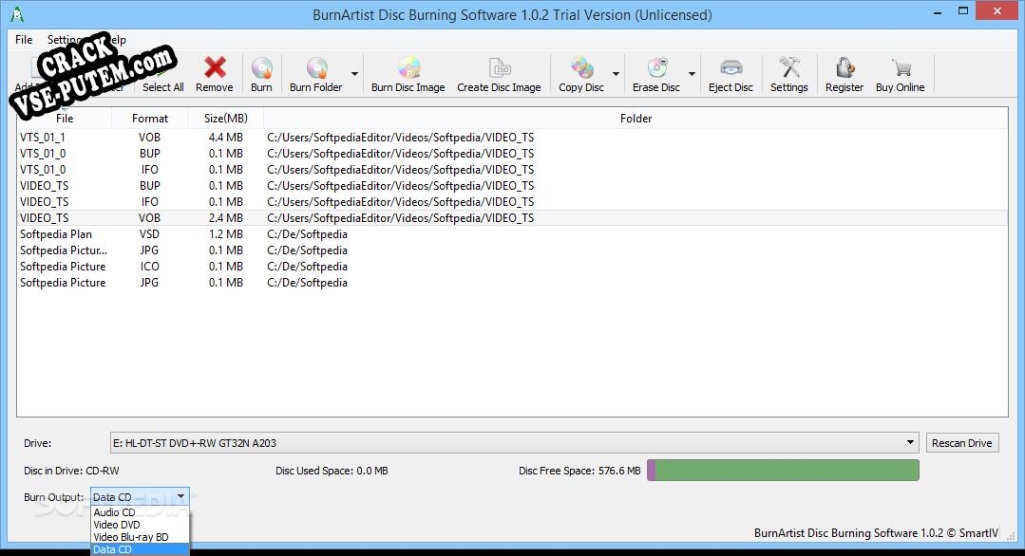
Task: Click the Burn disc icon
Action: (261, 68)
